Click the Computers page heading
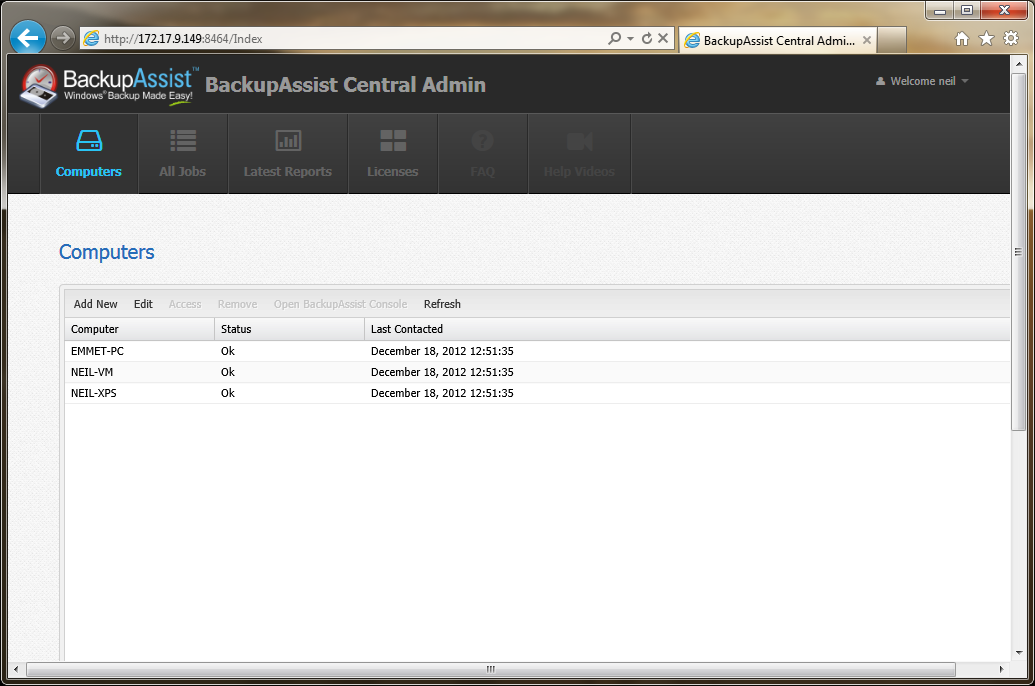The height and width of the screenshot is (686, 1035). pyautogui.click(x=107, y=252)
